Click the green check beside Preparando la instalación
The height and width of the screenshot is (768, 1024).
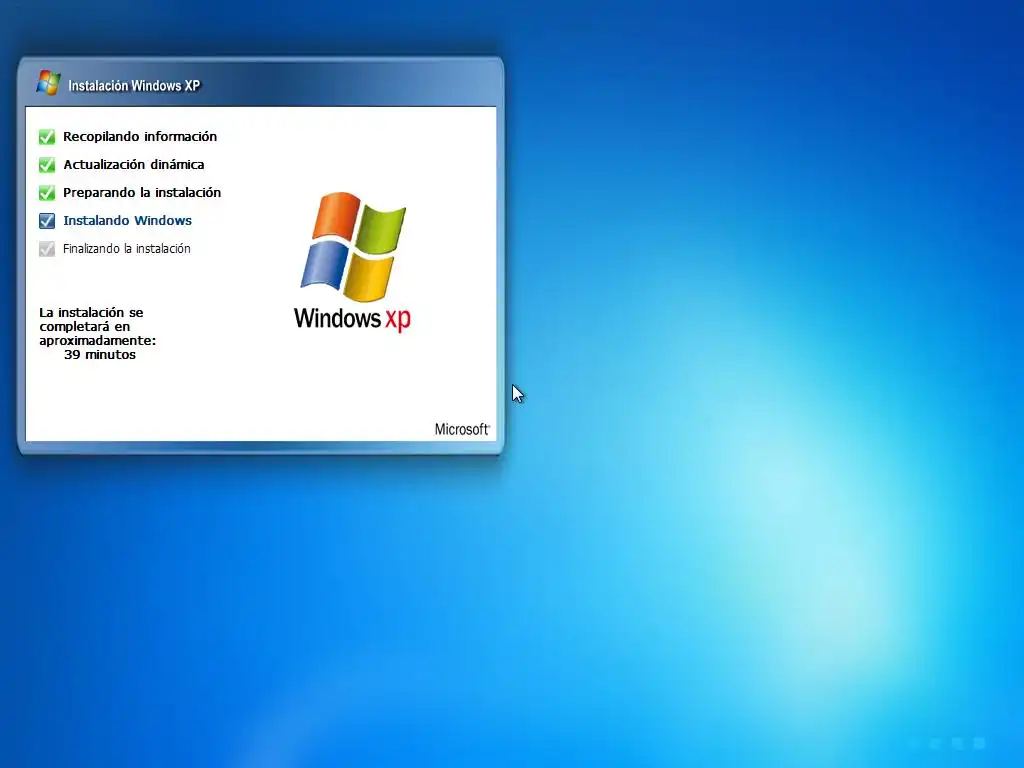coord(47,193)
